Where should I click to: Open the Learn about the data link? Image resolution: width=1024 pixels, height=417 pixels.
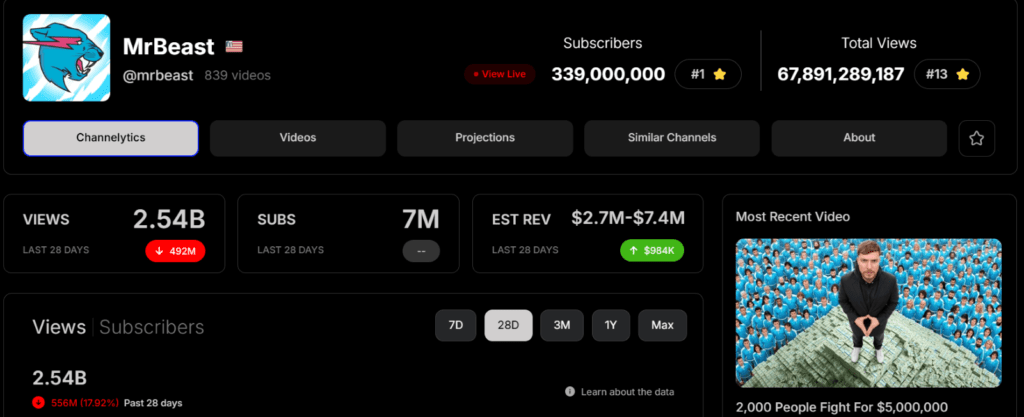pyautogui.click(x=627, y=392)
